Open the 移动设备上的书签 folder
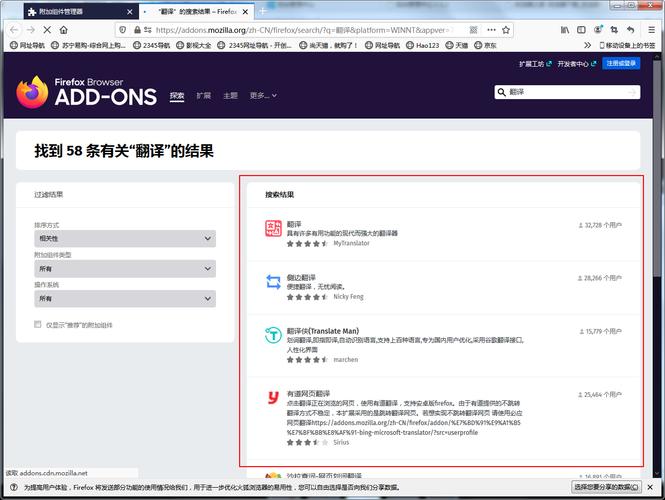Screen dimensions: 665x500 click(x=627, y=45)
